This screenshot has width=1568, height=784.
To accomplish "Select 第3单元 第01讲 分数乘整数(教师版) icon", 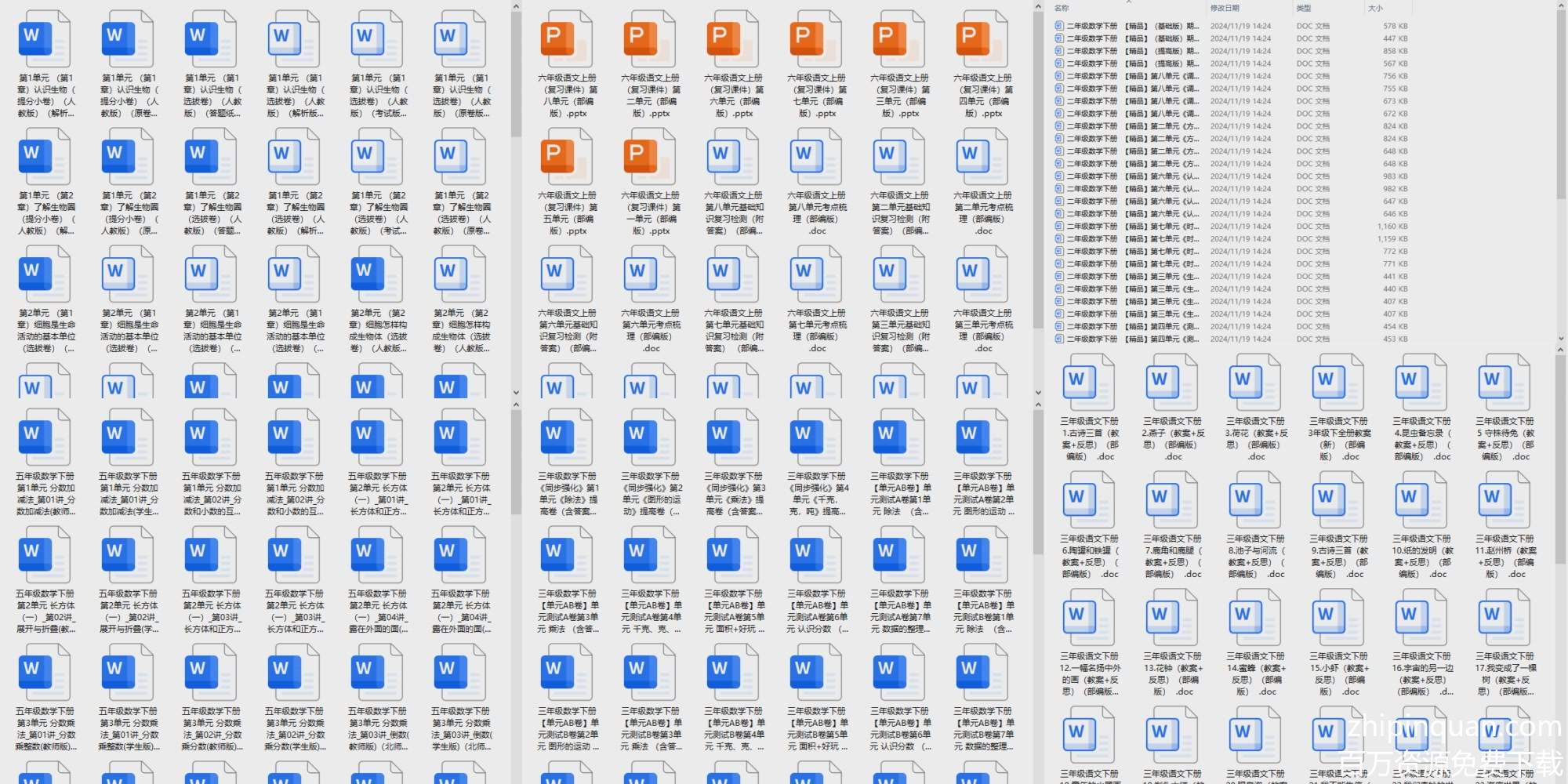I will pyautogui.click(x=45, y=672).
